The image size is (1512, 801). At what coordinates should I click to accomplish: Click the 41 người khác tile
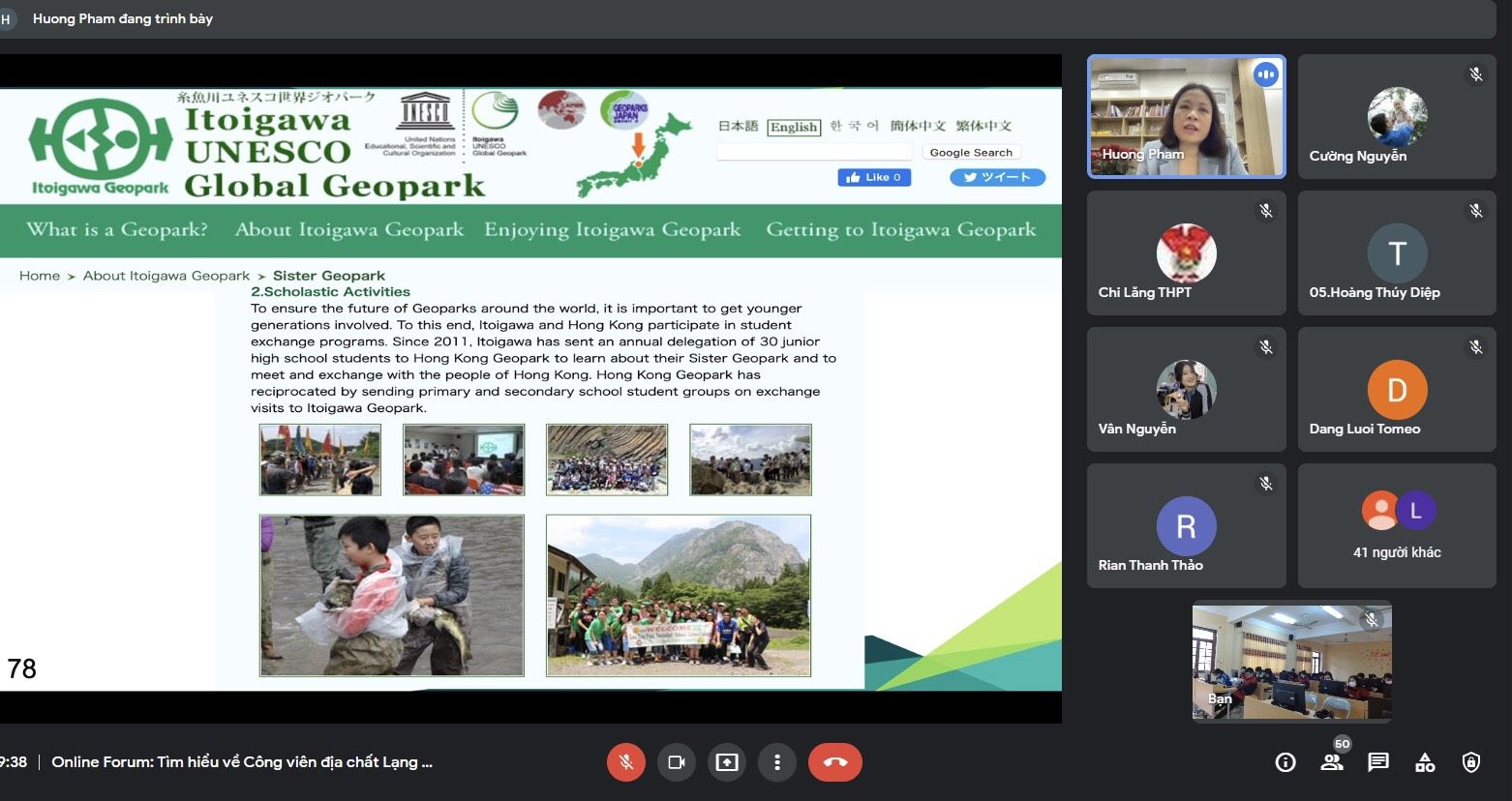click(1397, 525)
